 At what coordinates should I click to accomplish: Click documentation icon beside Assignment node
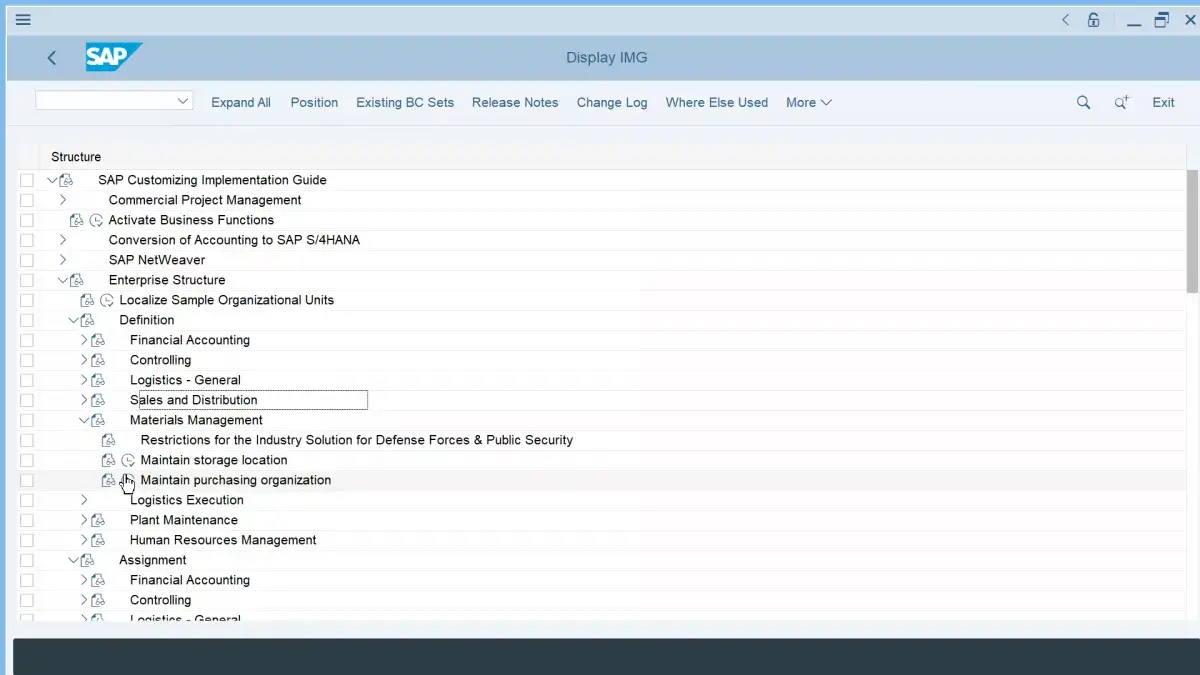click(x=87, y=560)
